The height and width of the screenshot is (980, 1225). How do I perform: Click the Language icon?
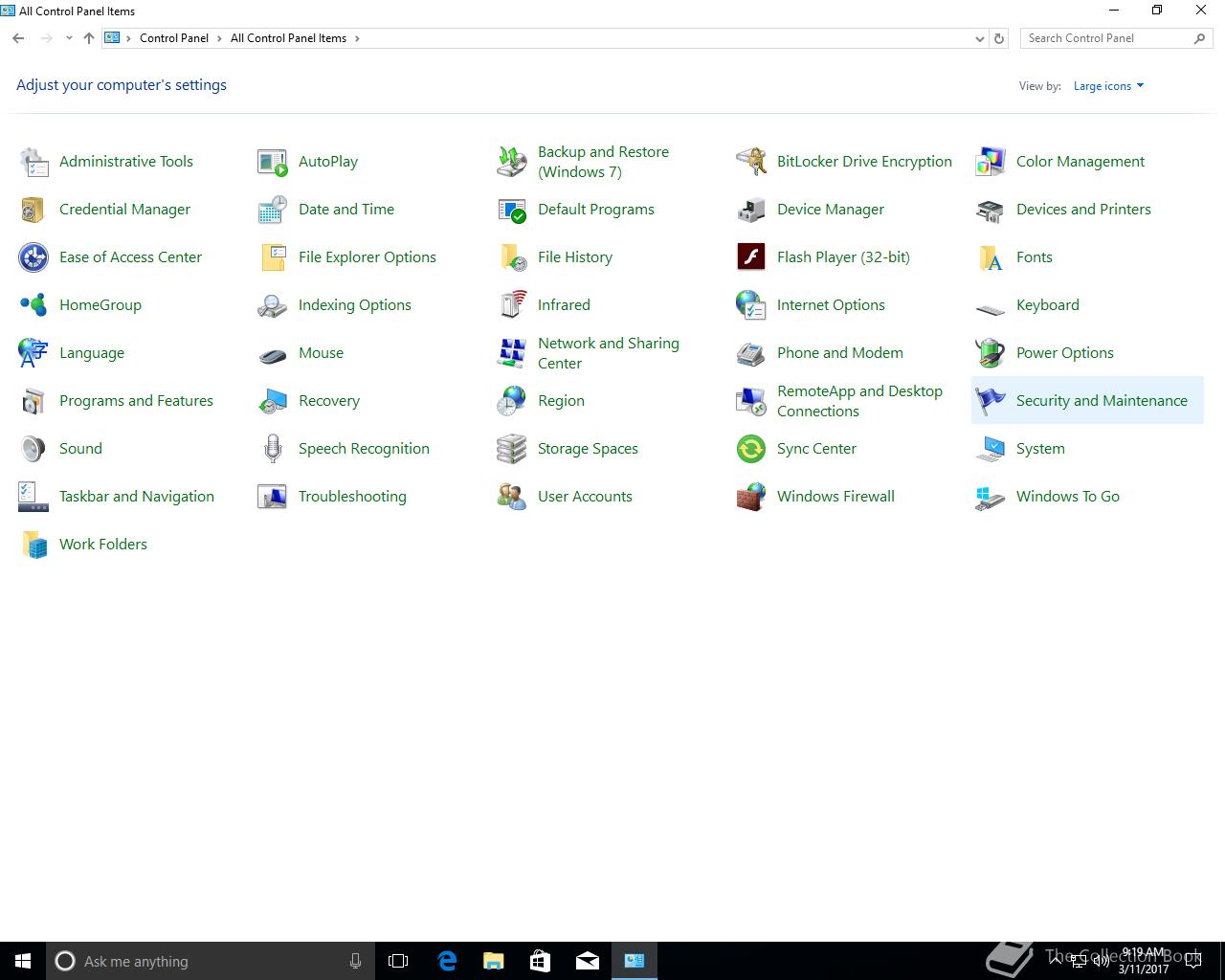click(33, 353)
